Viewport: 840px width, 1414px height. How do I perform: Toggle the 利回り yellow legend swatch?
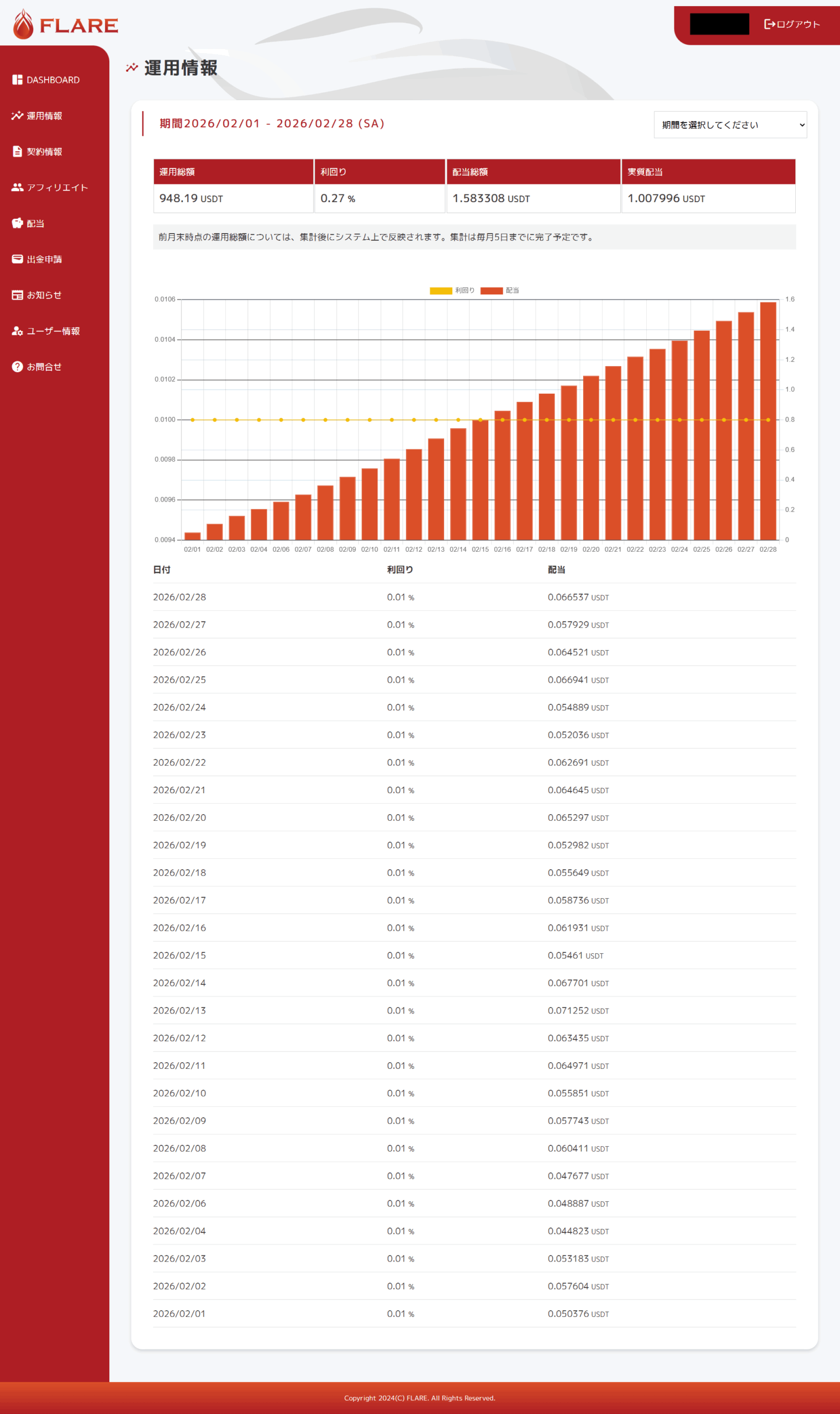(x=440, y=291)
